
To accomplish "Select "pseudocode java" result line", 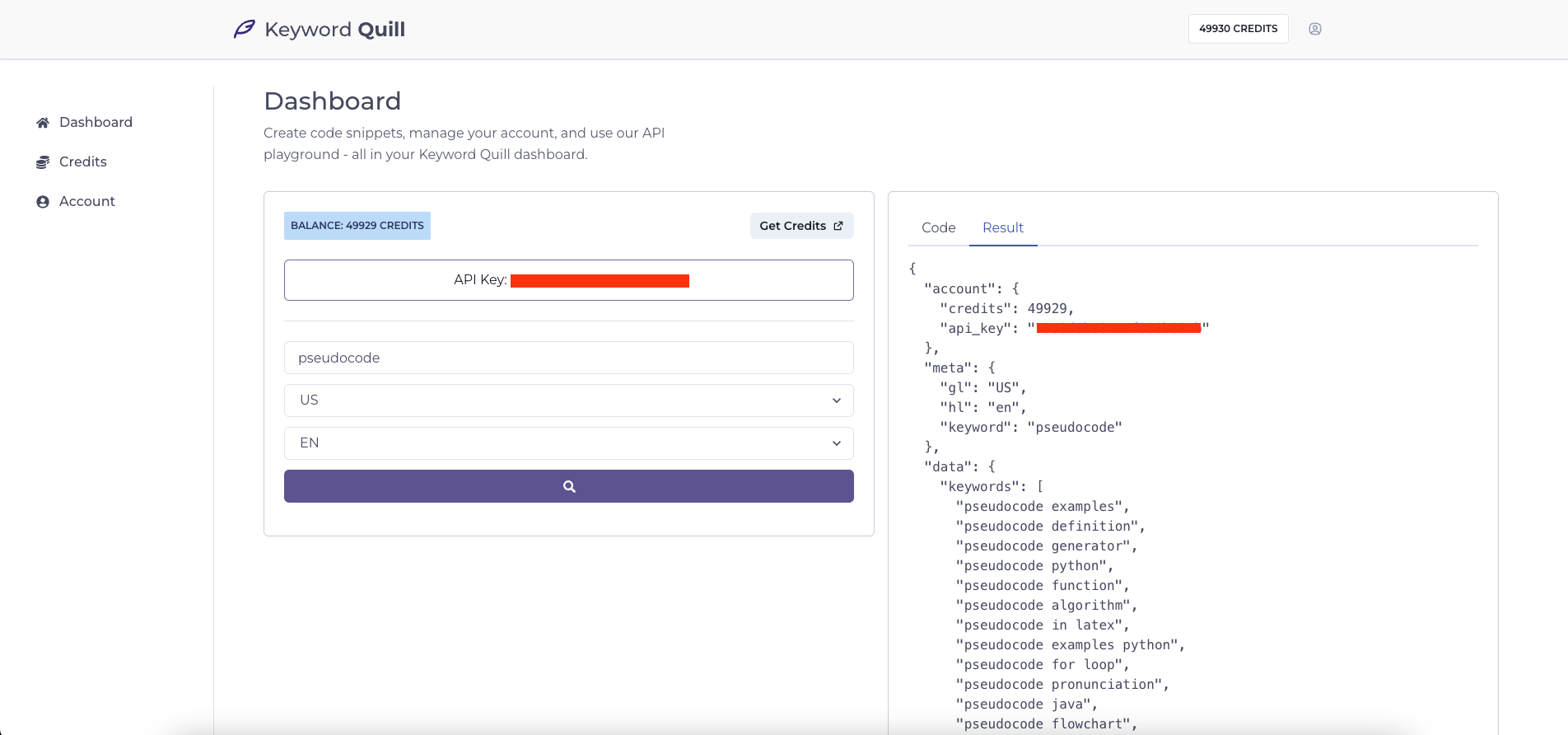I will pyautogui.click(x=1027, y=705).
